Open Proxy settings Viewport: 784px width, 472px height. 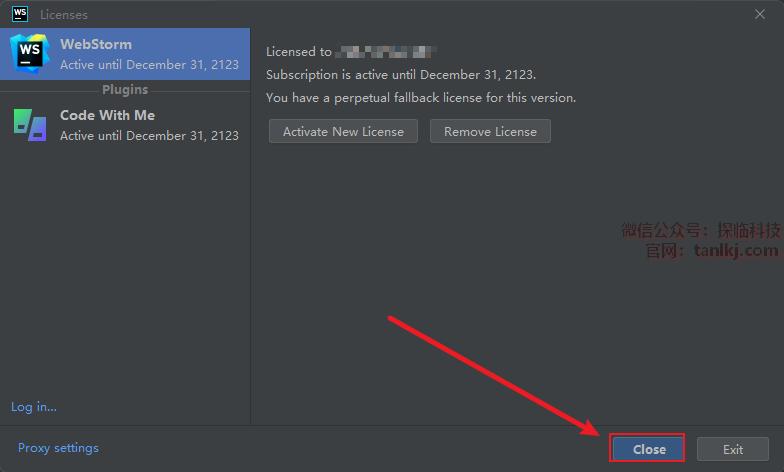coord(58,448)
